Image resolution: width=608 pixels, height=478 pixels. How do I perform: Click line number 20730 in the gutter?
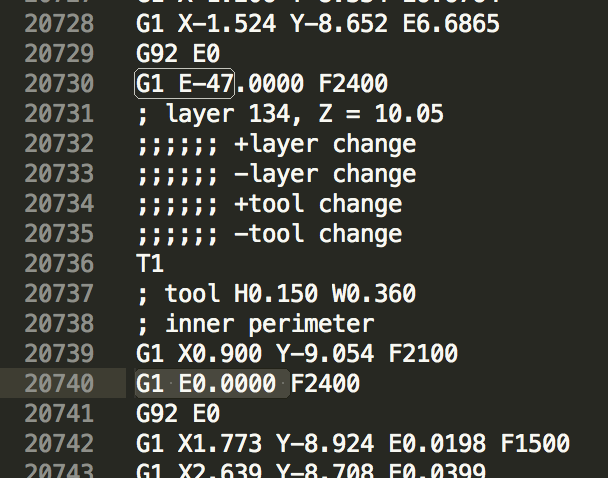[59, 83]
